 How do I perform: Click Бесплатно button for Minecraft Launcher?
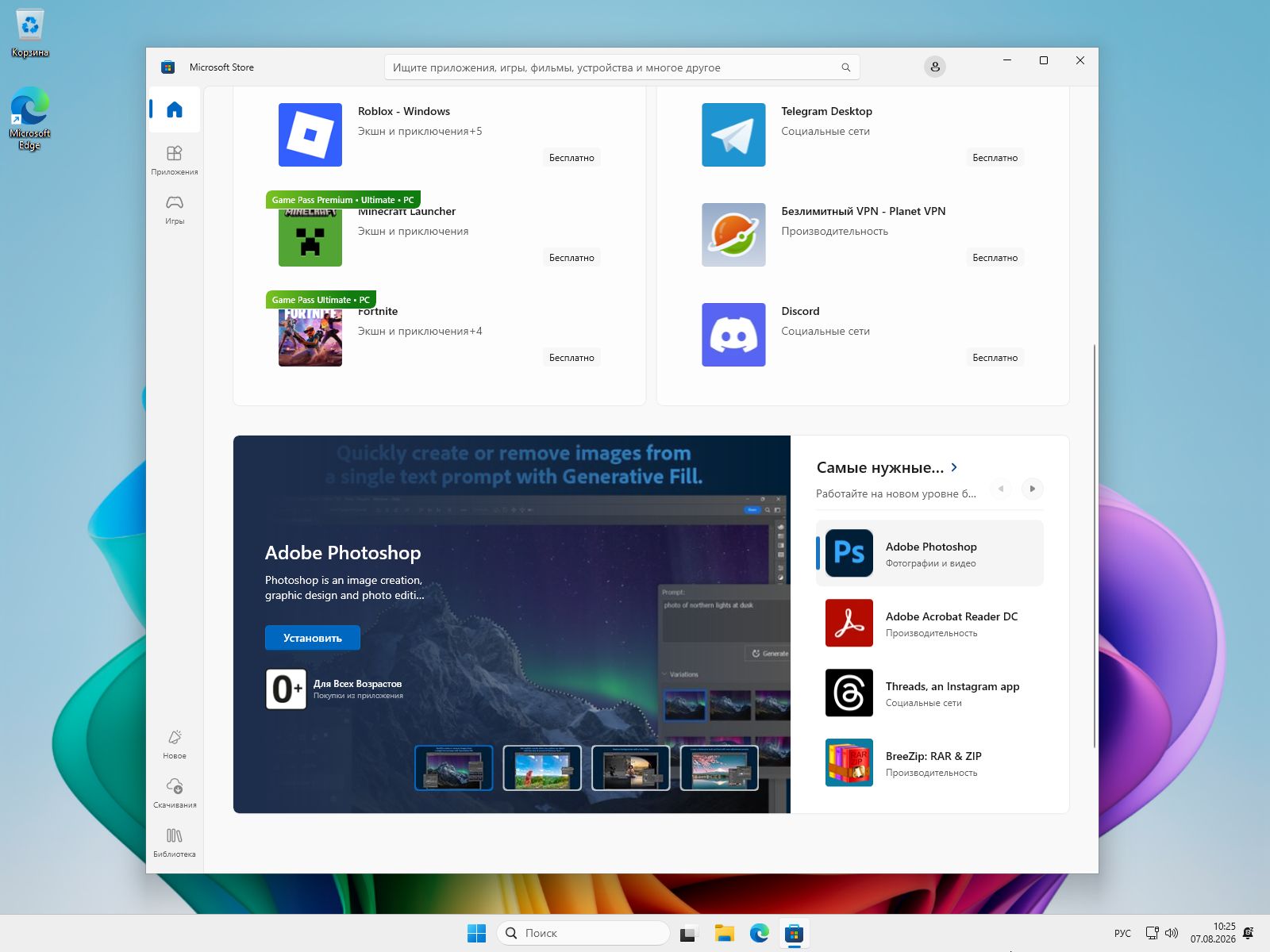[571, 258]
